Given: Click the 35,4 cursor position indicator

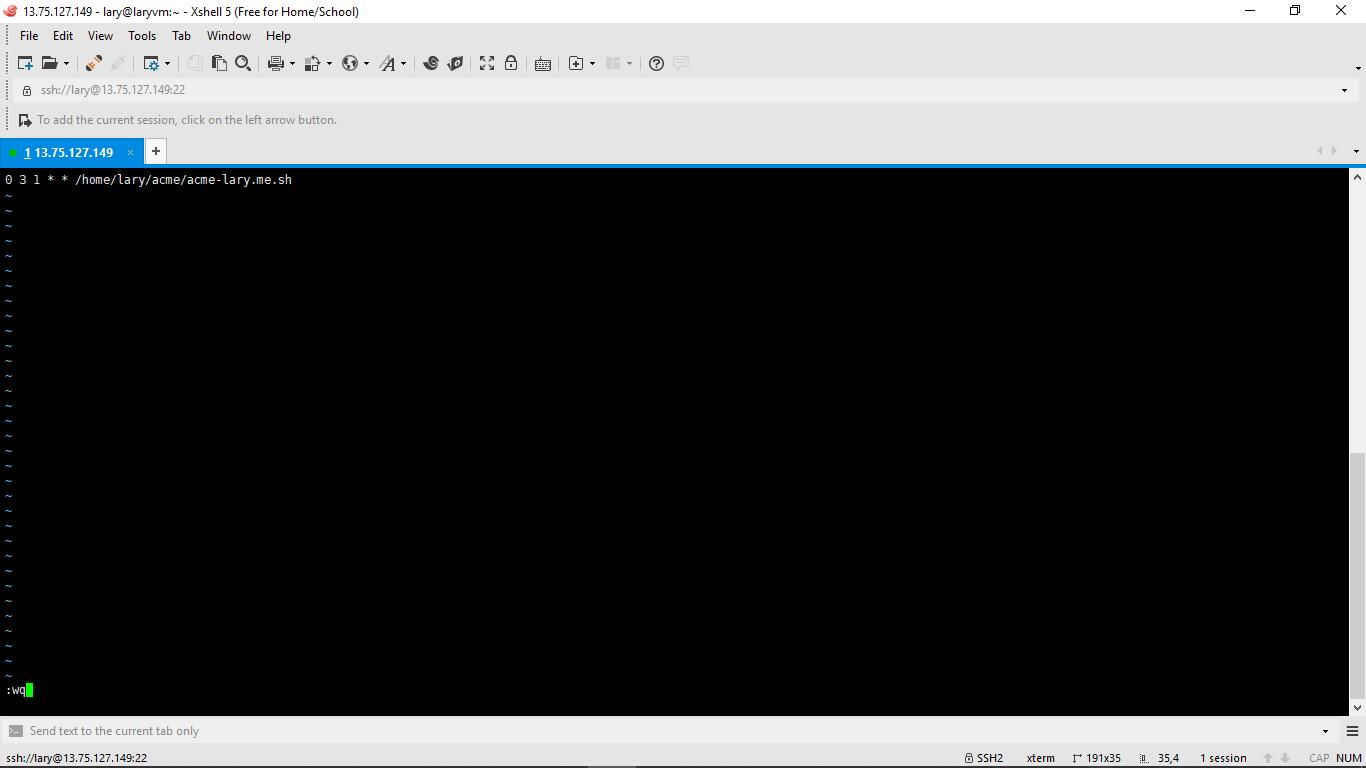Looking at the screenshot, I should [1160, 758].
